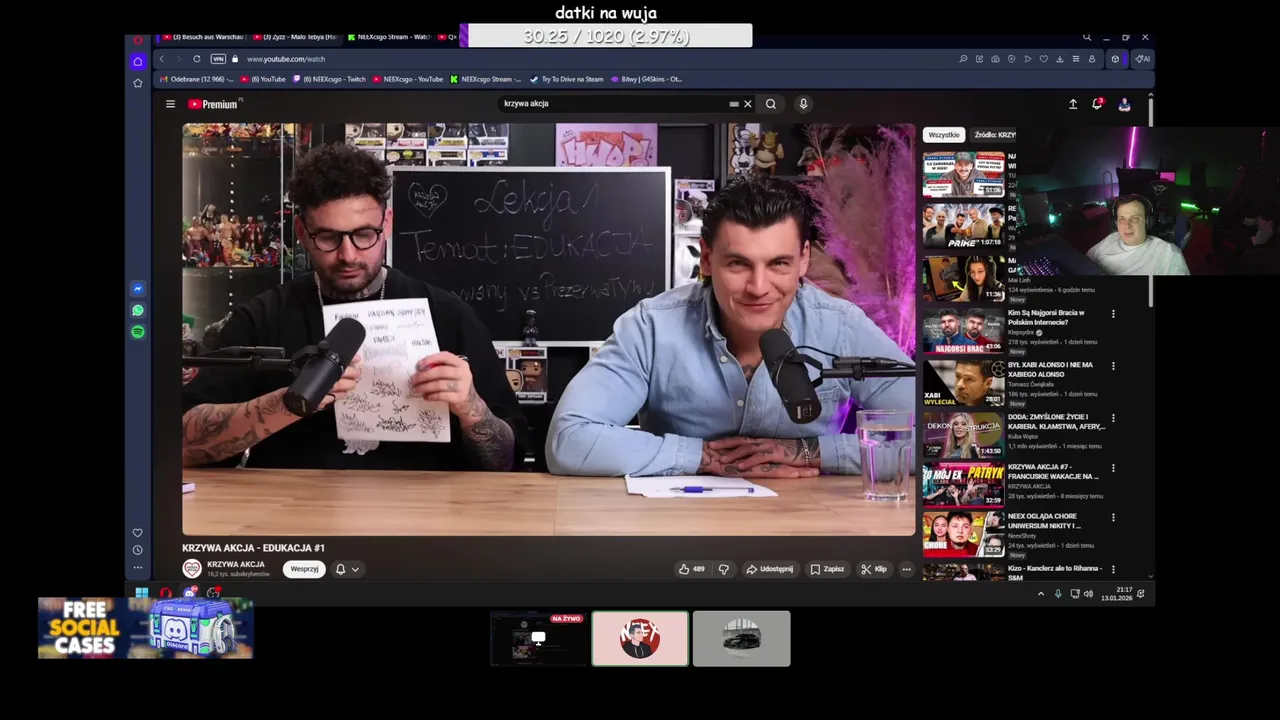Switch to the 'NEEXcsgo Stream - Watch' tab
1280x720 pixels.
[x=387, y=37]
